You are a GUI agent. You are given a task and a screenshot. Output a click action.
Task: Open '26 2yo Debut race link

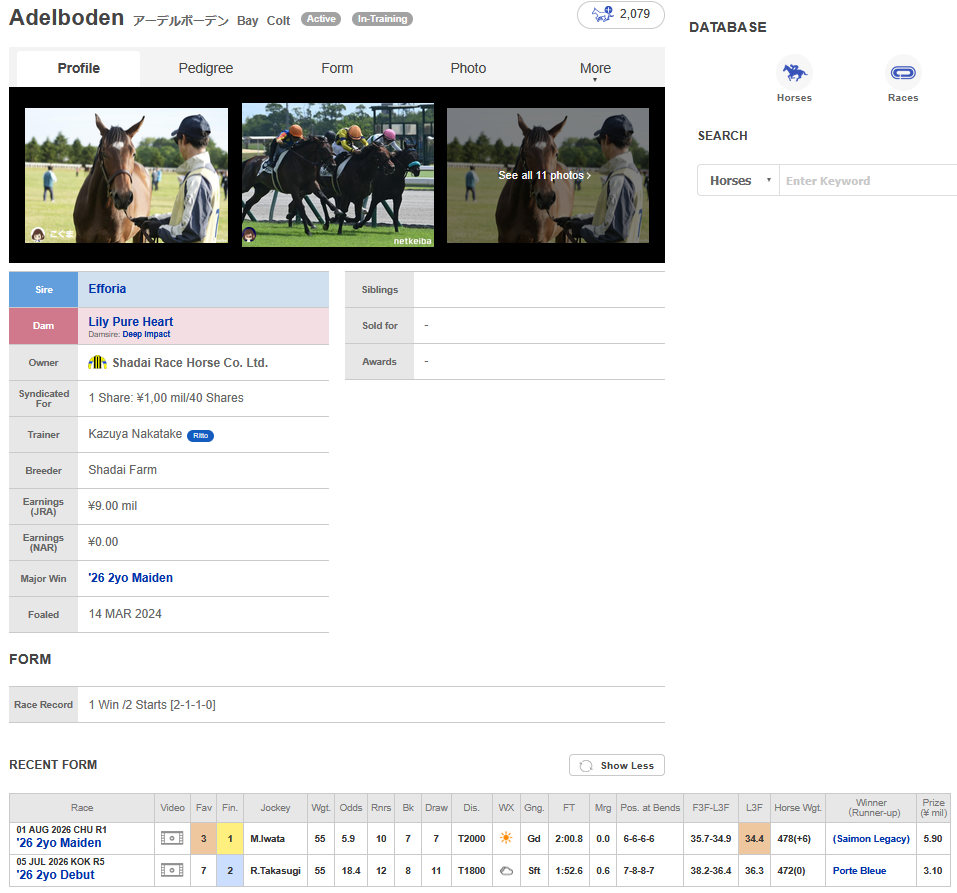click(x=56, y=875)
